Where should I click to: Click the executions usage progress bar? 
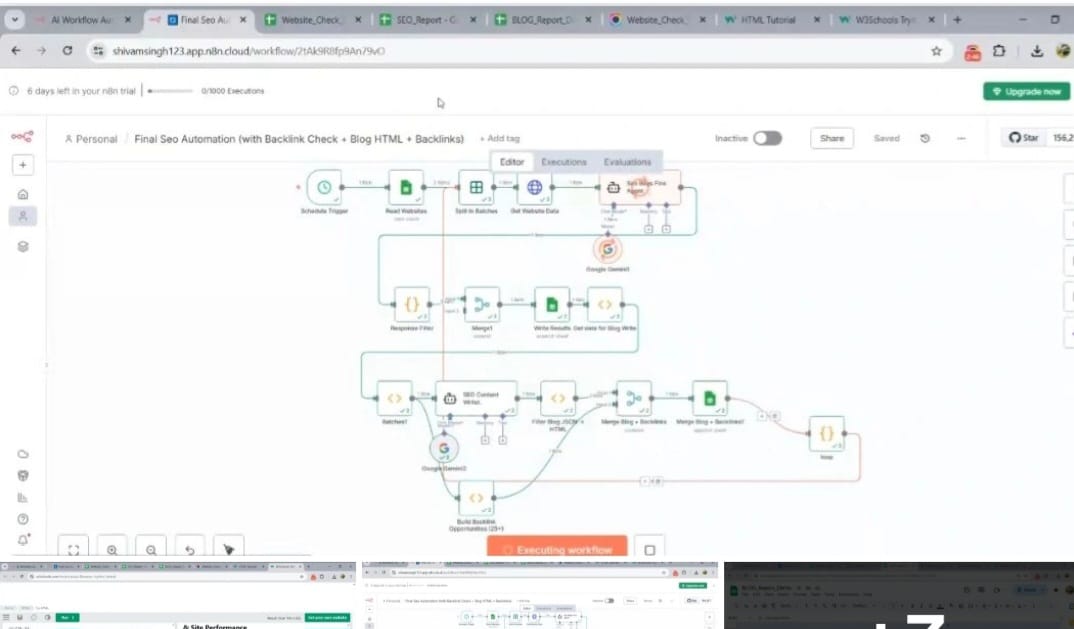pos(170,90)
